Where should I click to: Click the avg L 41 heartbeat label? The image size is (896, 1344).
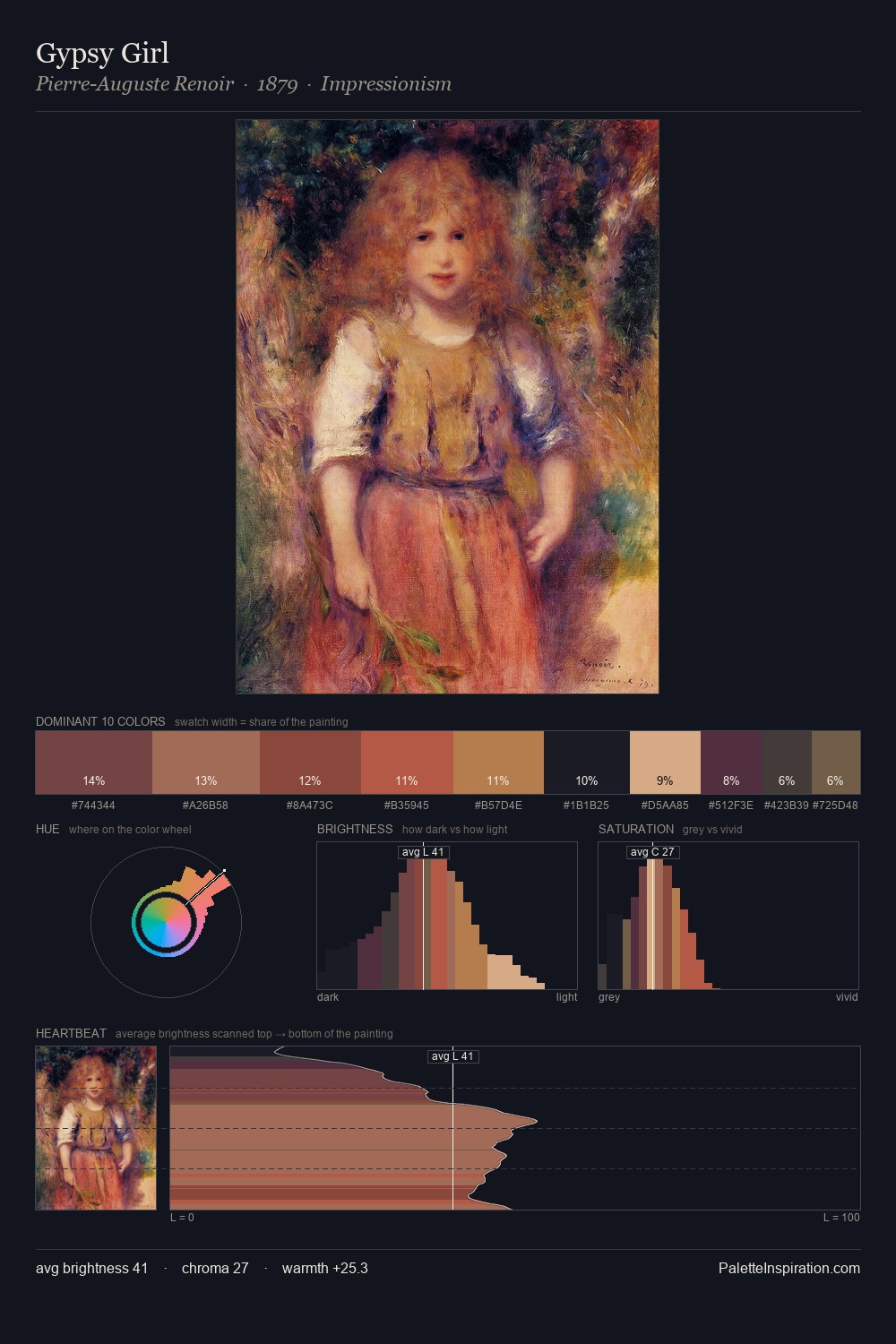[453, 1056]
